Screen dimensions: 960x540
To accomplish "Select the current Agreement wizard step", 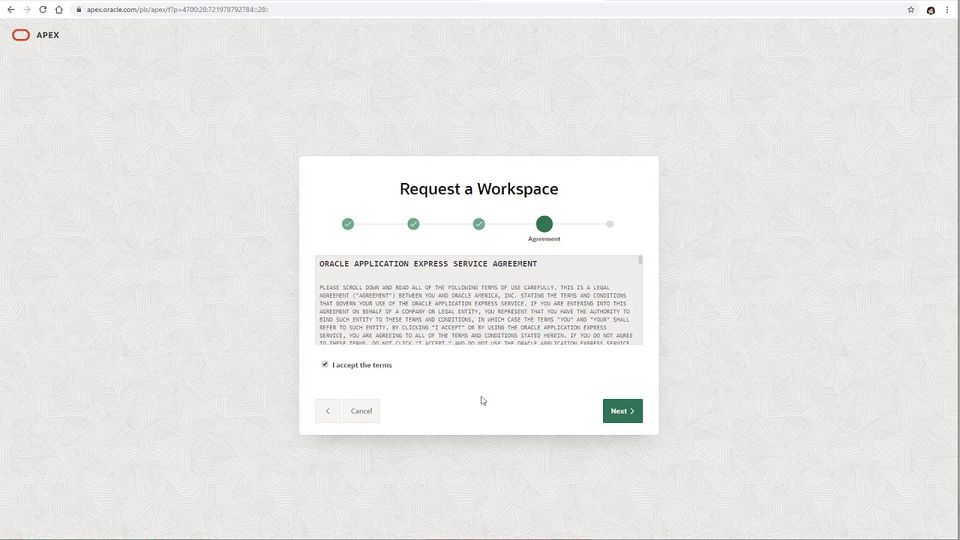I will click(544, 224).
